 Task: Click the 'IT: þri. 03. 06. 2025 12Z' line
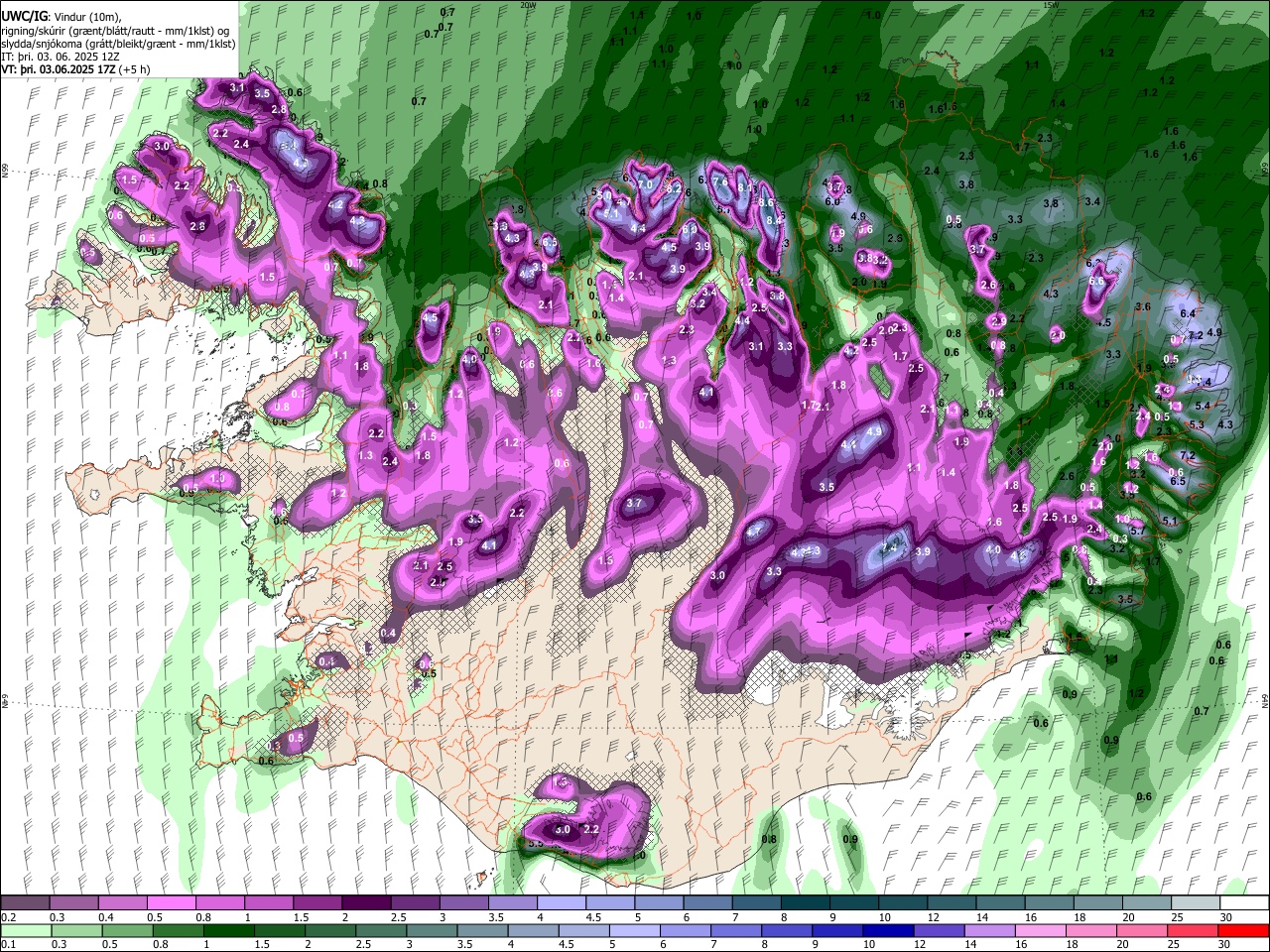pyautogui.click(x=63, y=57)
